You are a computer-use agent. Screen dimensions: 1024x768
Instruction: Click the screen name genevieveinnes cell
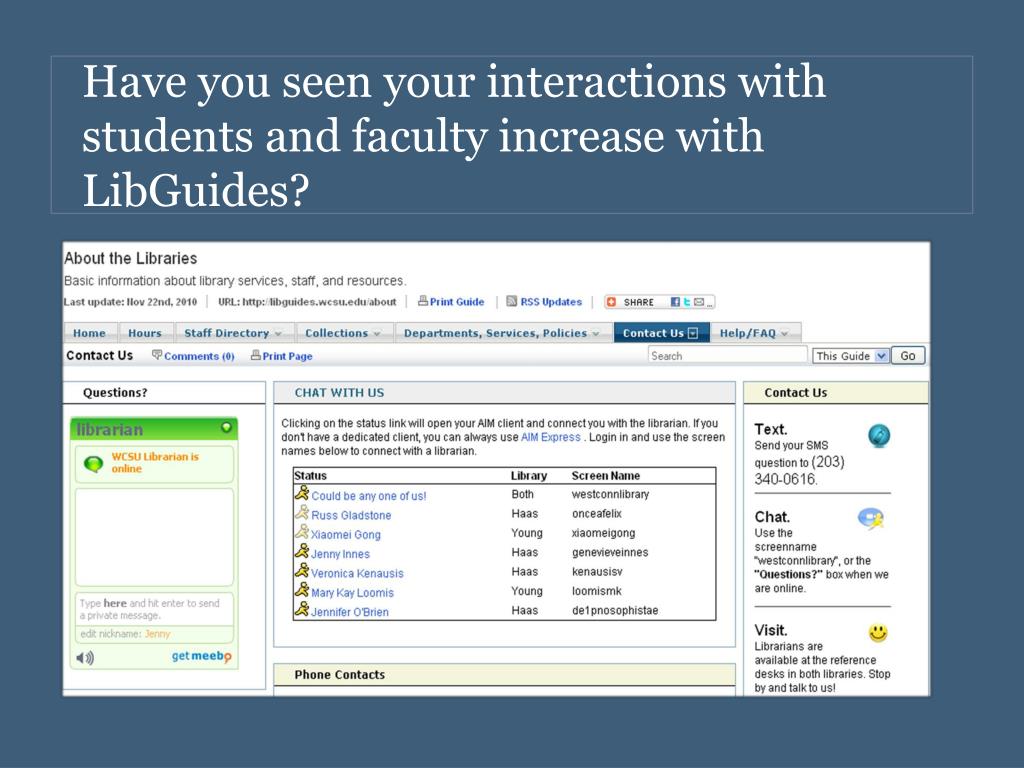(610, 552)
